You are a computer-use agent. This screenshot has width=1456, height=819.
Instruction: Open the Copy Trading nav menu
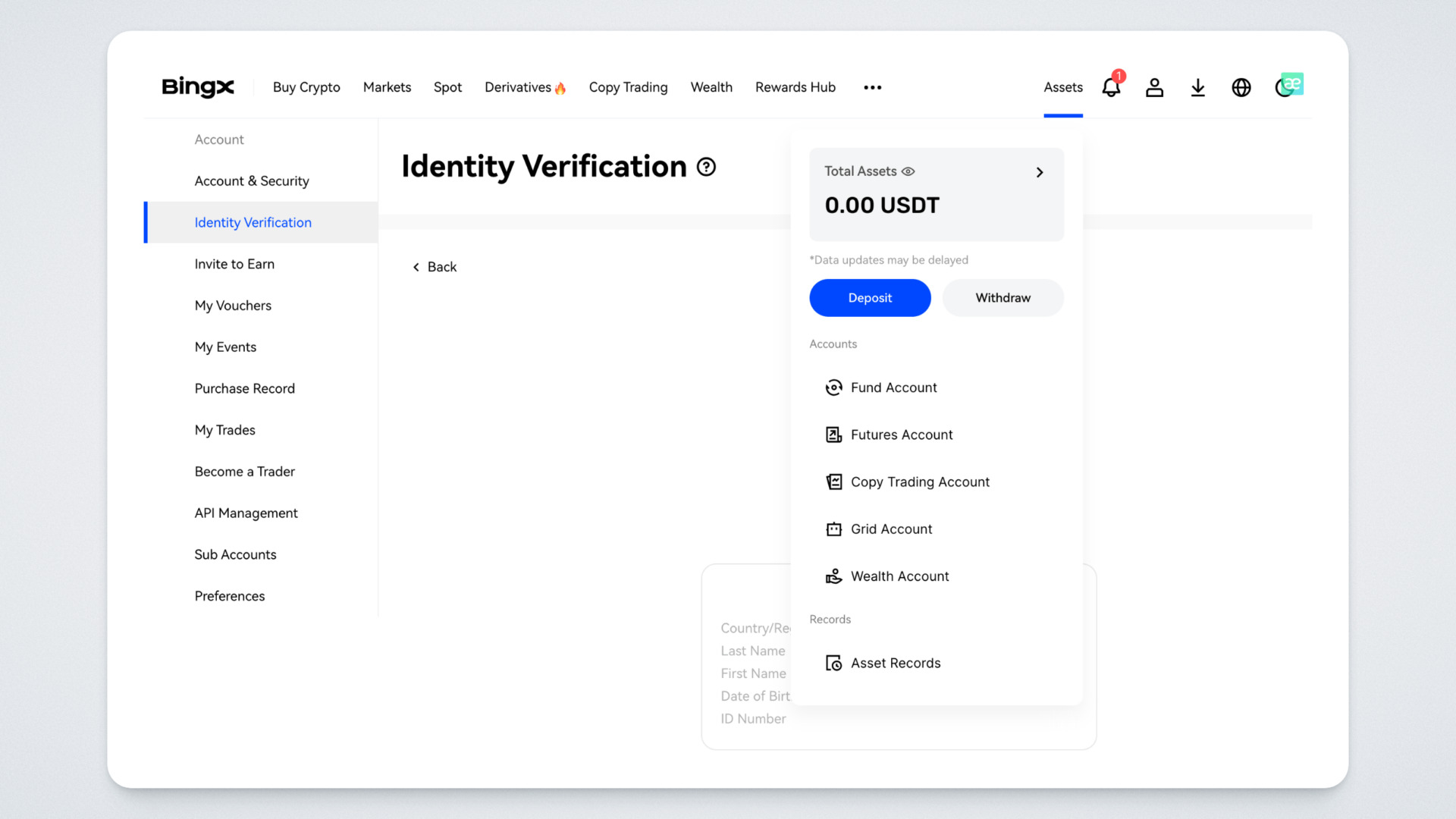pos(628,87)
